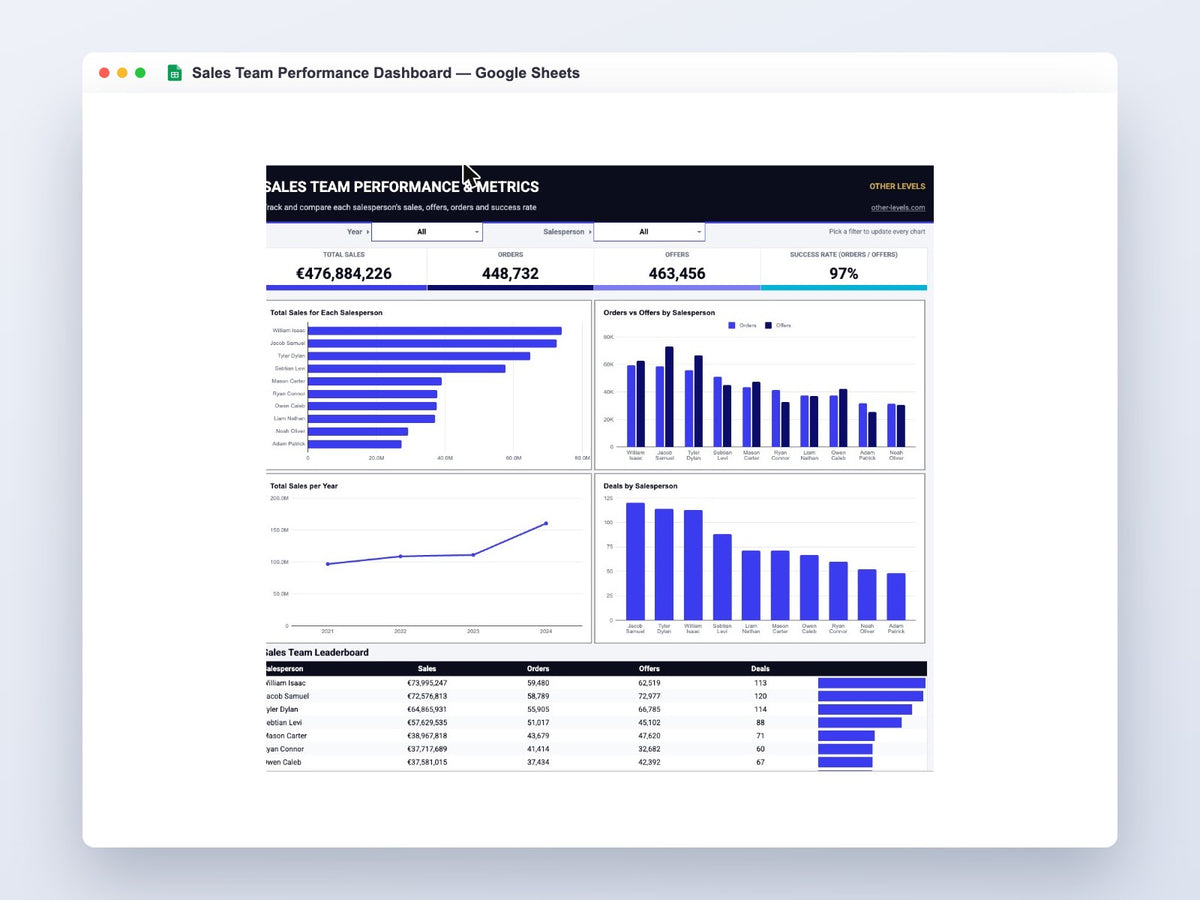The image size is (1200, 900).
Task: Click the Offers legend color swatch
Action: [x=768, y=325]
